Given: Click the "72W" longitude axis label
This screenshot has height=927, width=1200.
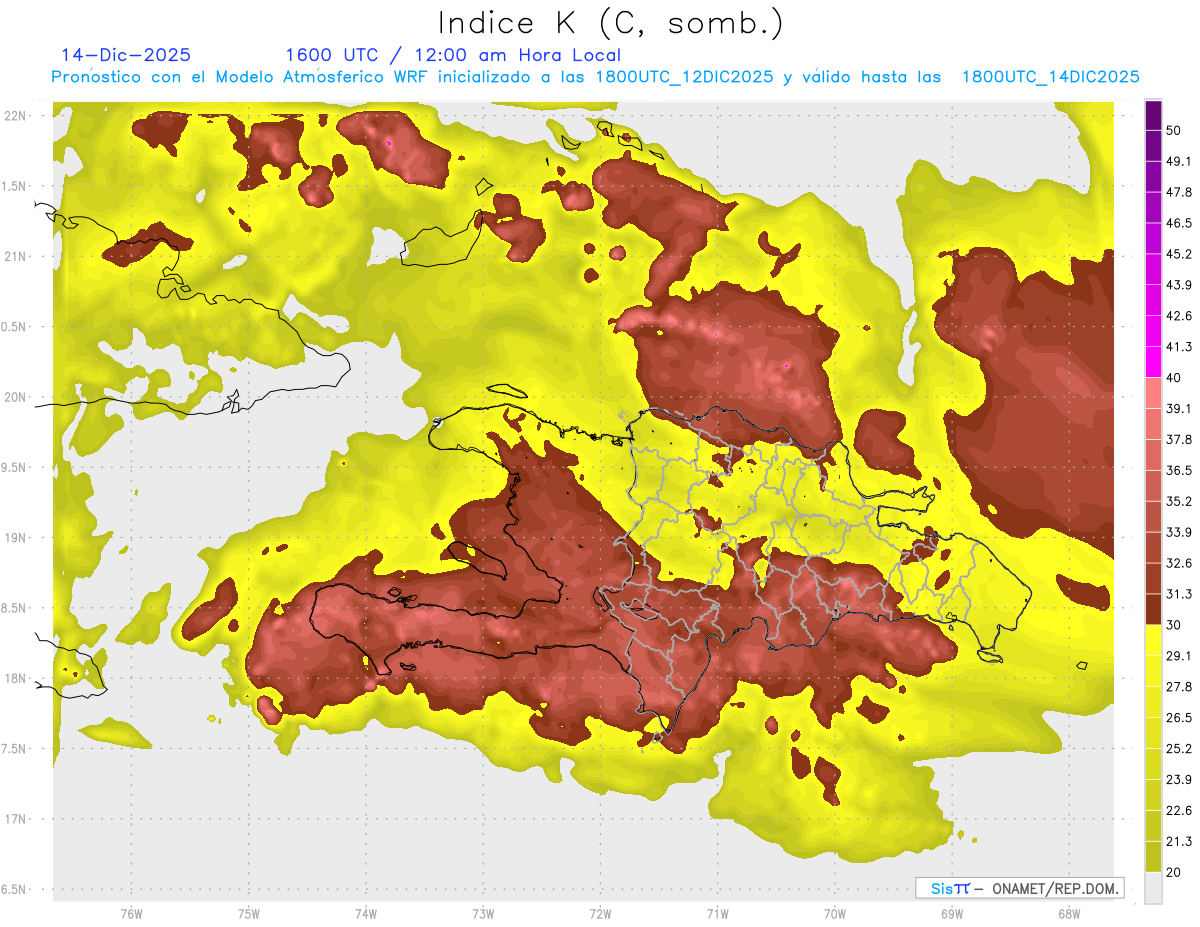Looking at the screenshot, I should click(600, 914).
